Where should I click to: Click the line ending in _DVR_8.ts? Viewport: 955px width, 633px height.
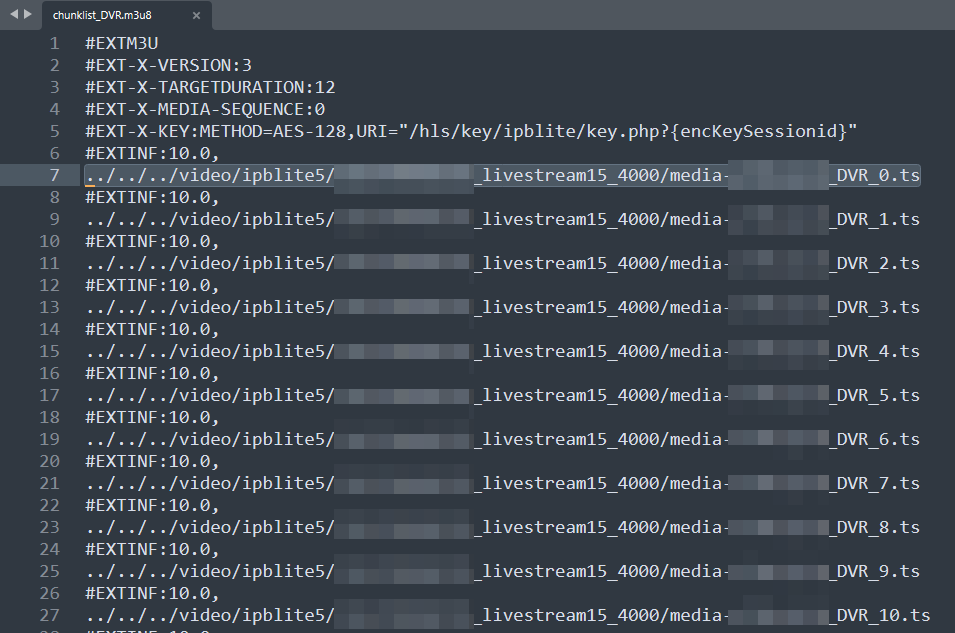click(502, 527)
